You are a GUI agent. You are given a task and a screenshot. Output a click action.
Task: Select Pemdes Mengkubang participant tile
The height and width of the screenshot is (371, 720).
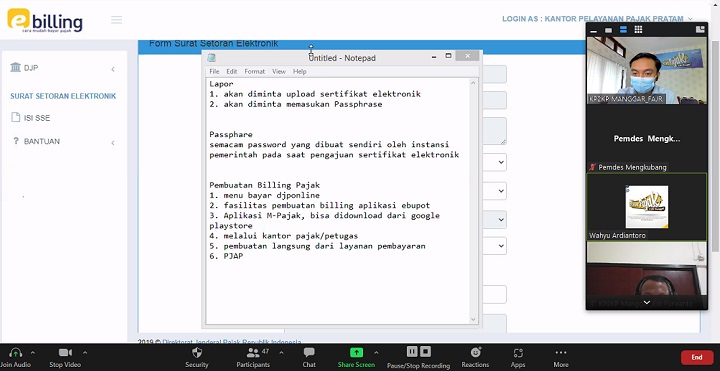tap(647, 138)
